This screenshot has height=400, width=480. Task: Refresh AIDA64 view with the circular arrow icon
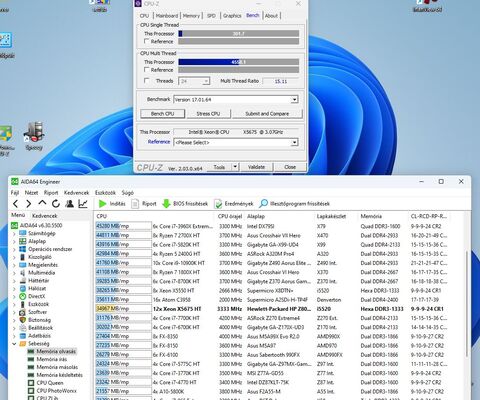tap(56, 203)
